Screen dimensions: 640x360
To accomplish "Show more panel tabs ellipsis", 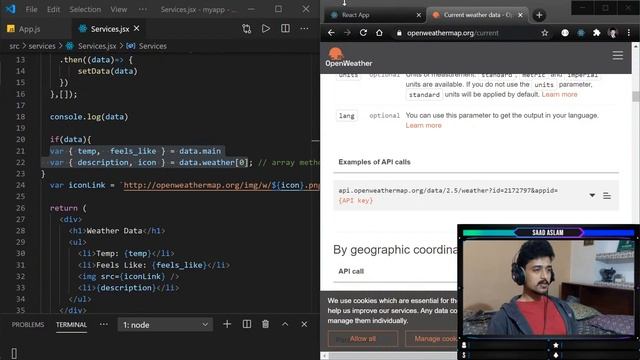I will [104, 324].
